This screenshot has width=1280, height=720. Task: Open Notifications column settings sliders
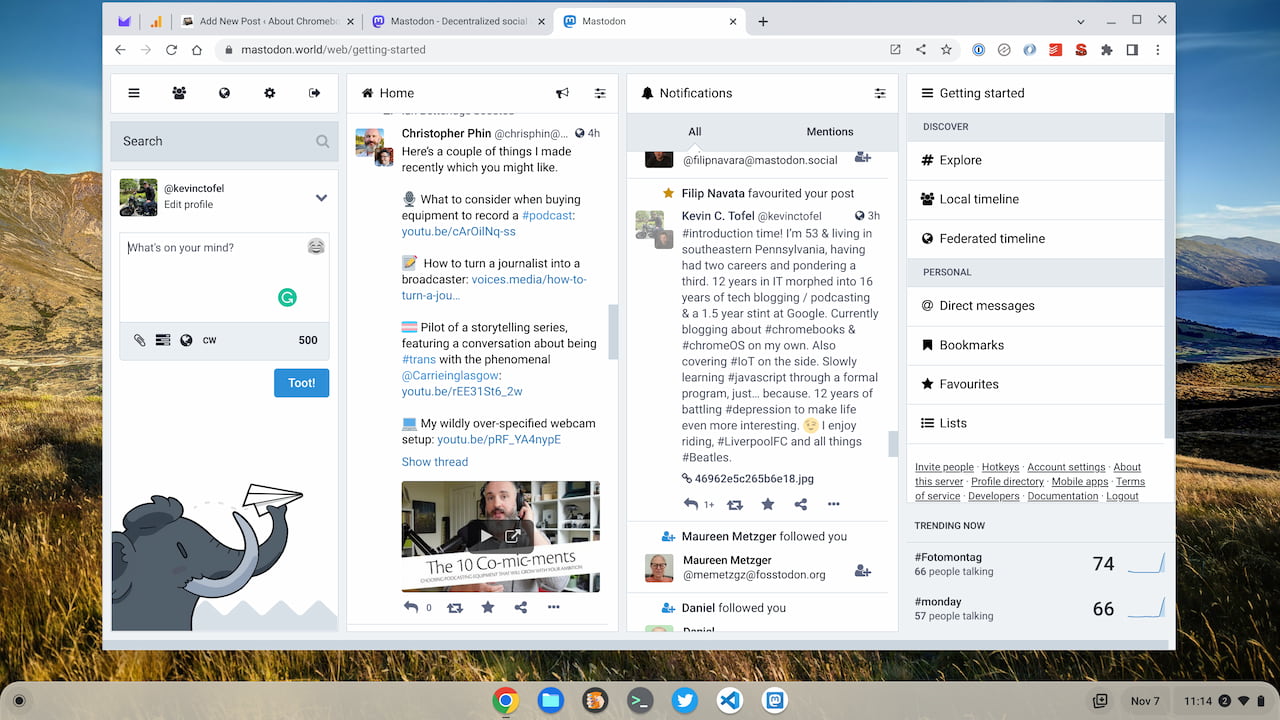[880, 93]
